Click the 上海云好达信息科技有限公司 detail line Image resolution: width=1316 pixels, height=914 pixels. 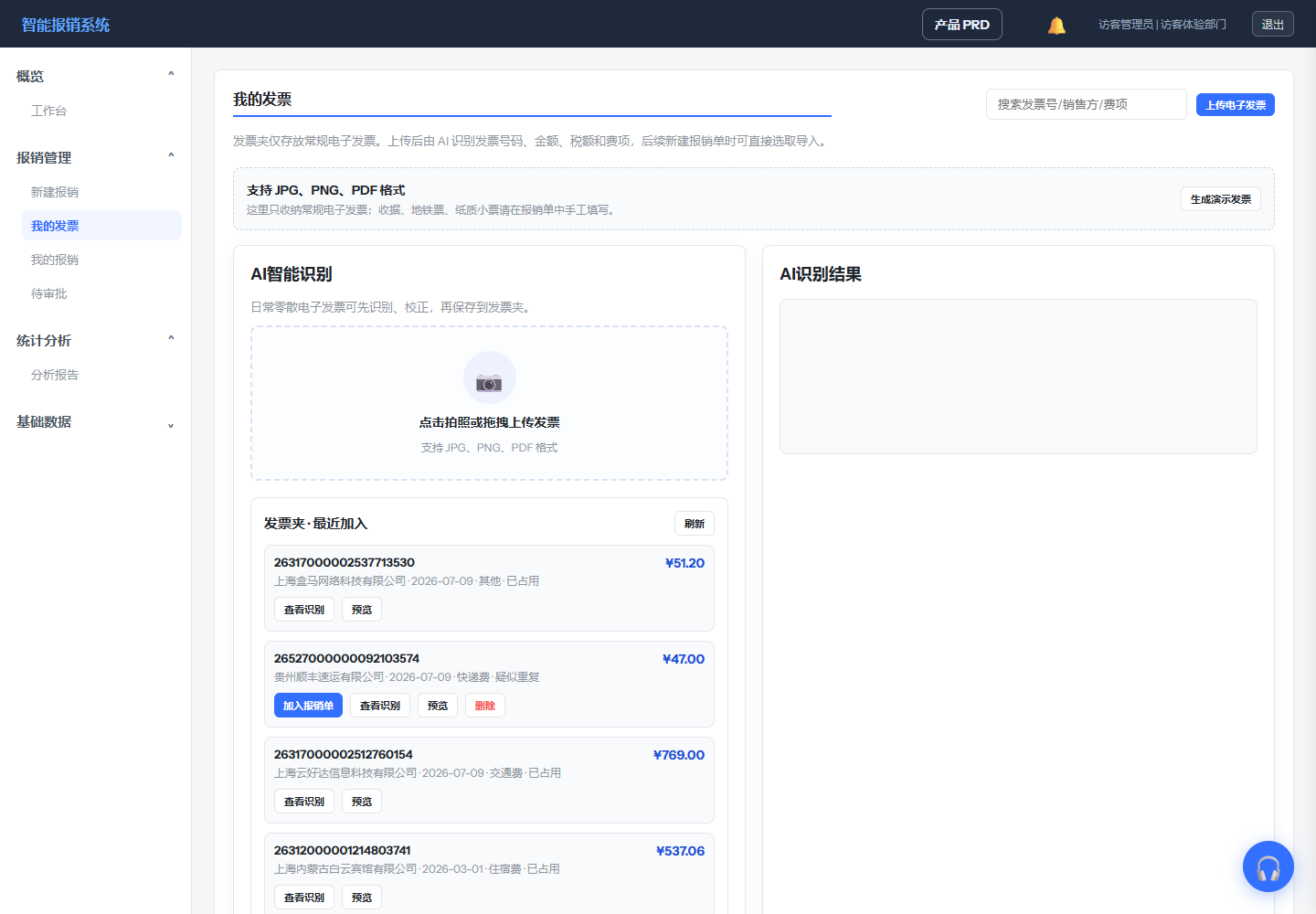[418, 773]
